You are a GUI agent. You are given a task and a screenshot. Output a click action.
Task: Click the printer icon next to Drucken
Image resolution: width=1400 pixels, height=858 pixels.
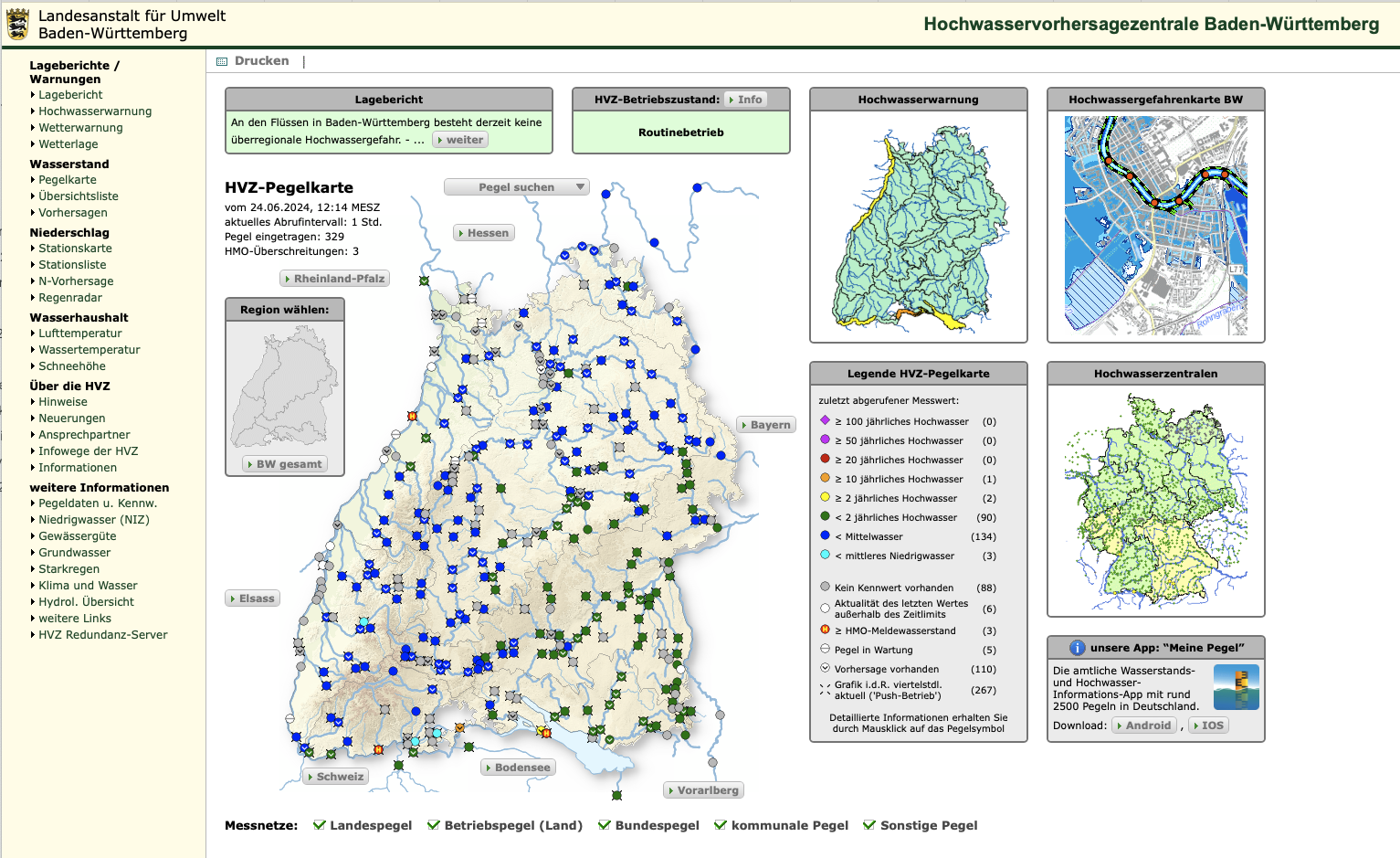pos(222,61)
